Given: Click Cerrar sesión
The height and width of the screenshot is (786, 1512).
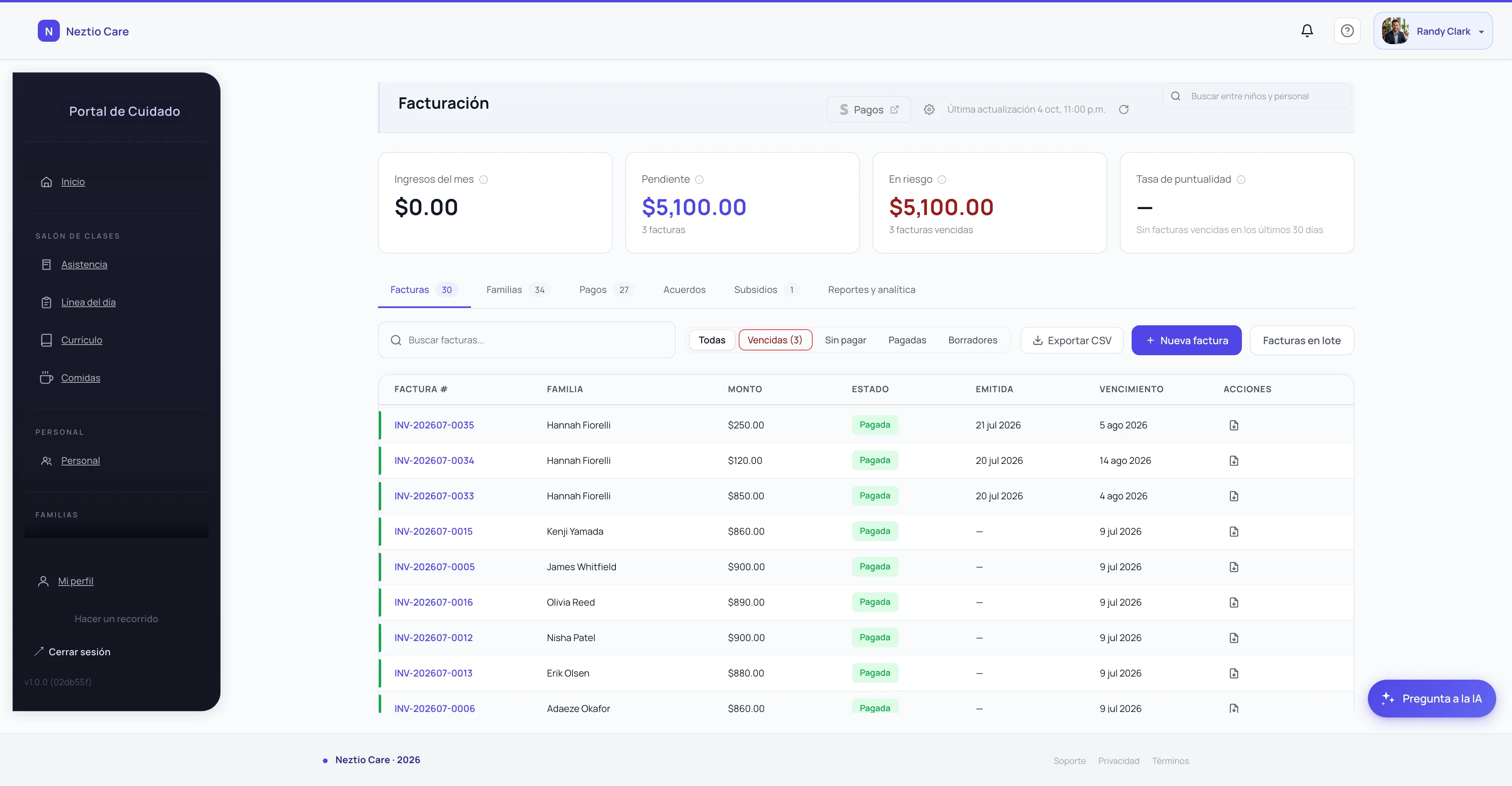Looking at the screenshot, I should tap(72, 652).
